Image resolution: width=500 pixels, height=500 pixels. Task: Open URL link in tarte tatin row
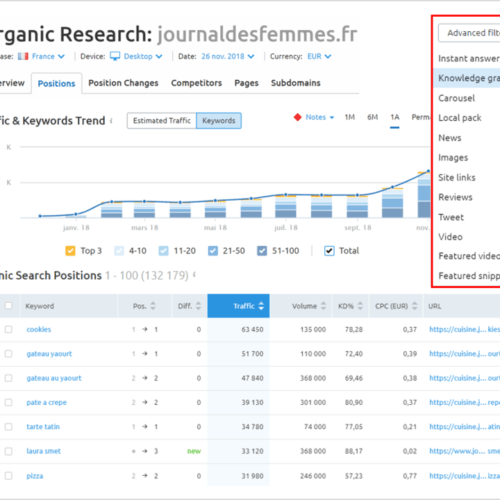click(464, 427)
